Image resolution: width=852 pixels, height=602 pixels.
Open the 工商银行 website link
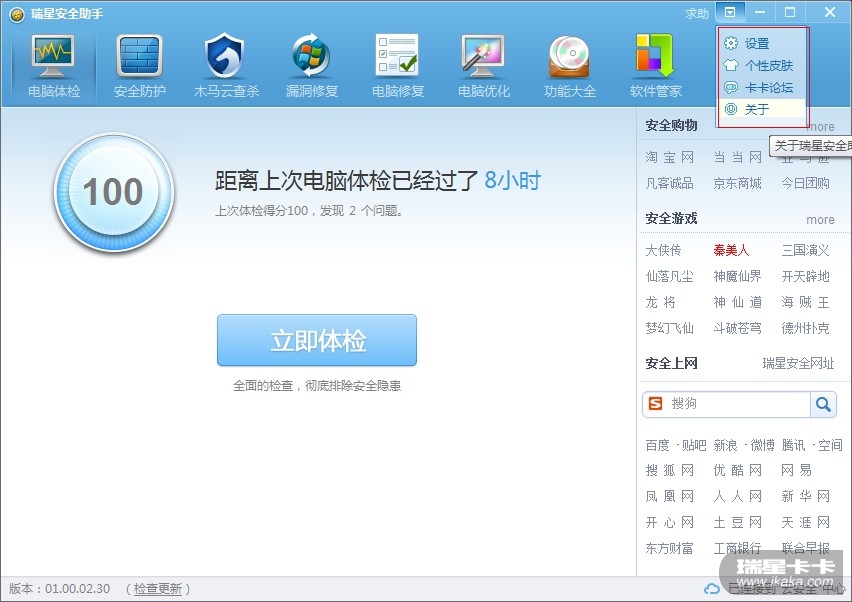click(x=737, y=548)
